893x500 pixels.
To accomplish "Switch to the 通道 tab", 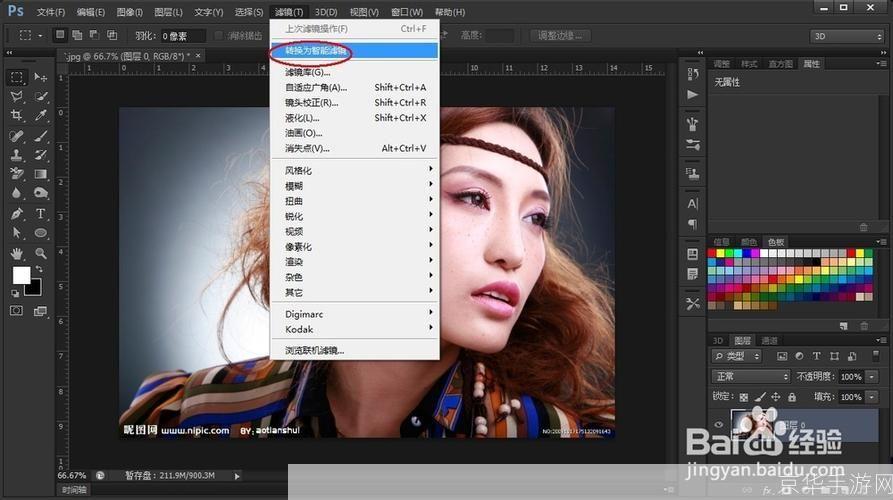I will coord(769,341).
